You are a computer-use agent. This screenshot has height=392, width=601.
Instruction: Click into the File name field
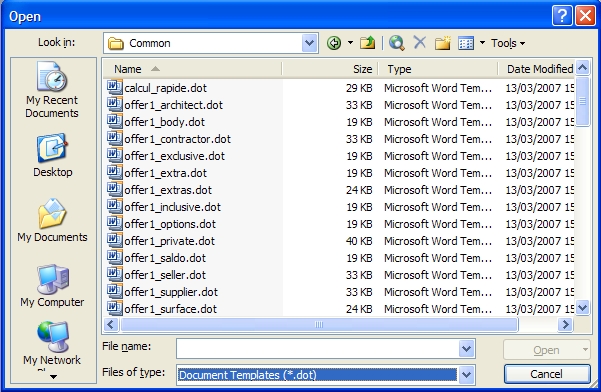[317, 349]
